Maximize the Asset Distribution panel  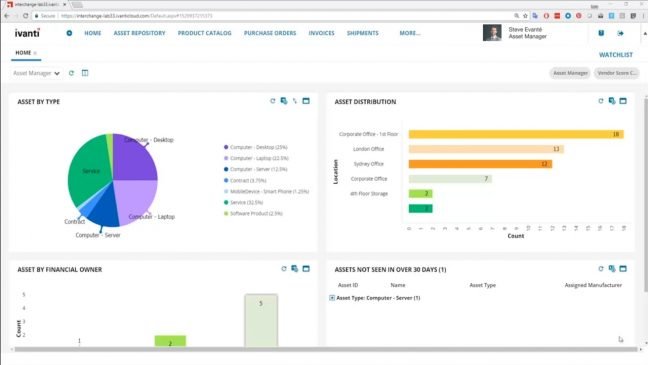point(623,101)
